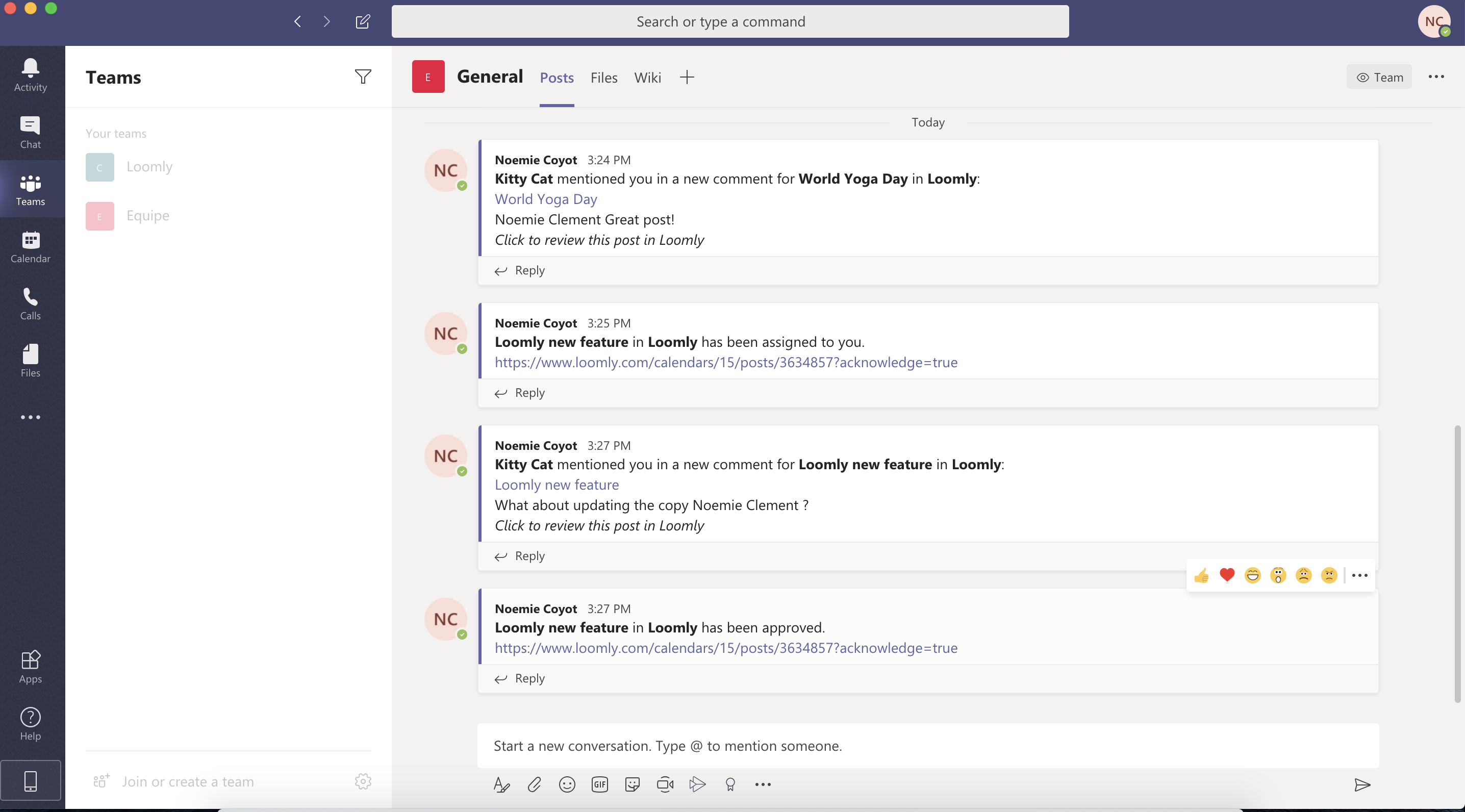
Task: Send the message with the send arrow
Action: coord(1362,785)
